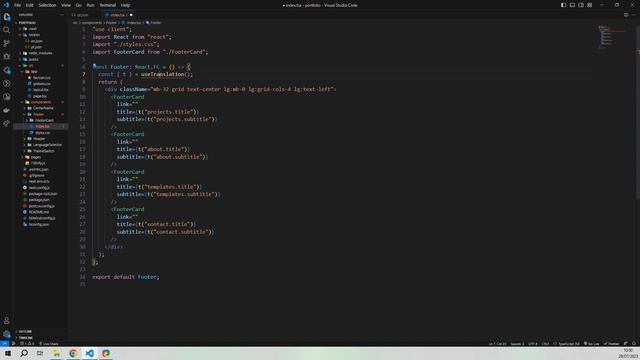The image size is (640, 360).
Task: Click the Prettier status bar item
Action: 611,344
